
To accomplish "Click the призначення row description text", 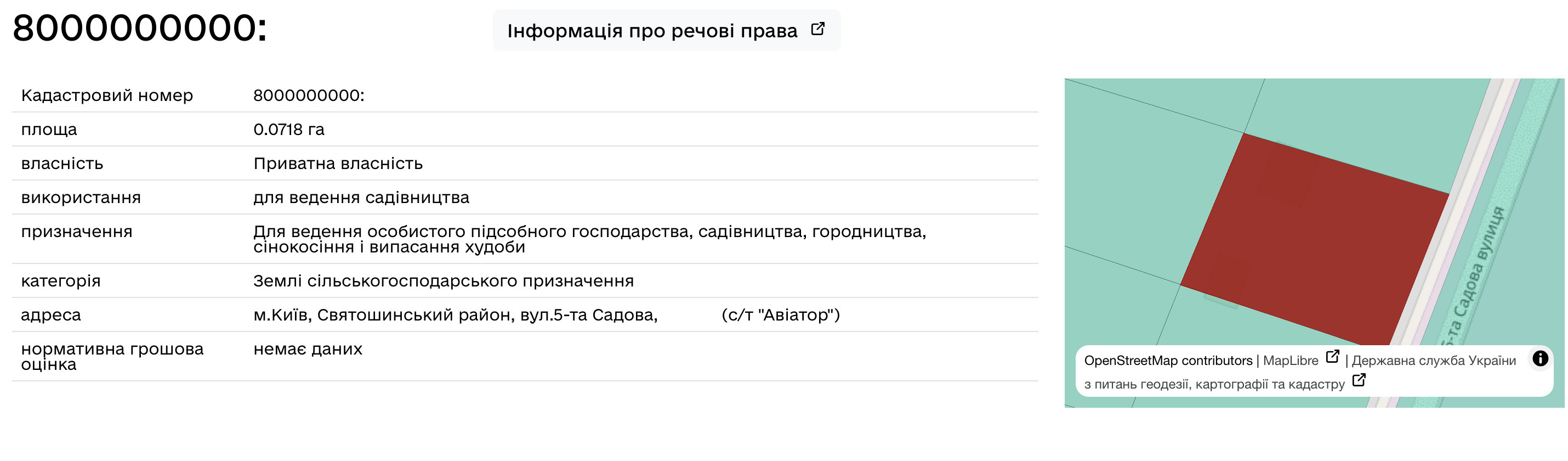I will pos(589,239).
